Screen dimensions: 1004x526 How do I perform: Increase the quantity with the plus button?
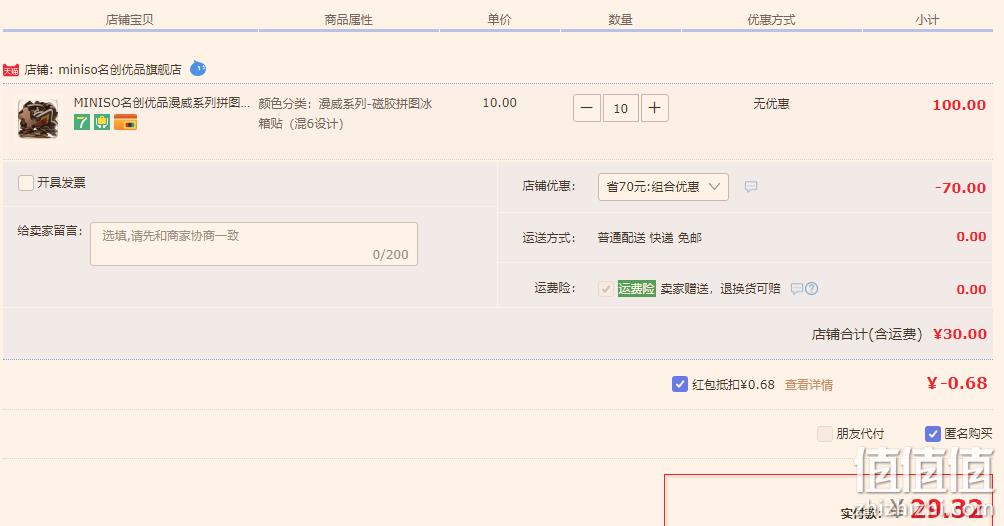tap(654, 108)
